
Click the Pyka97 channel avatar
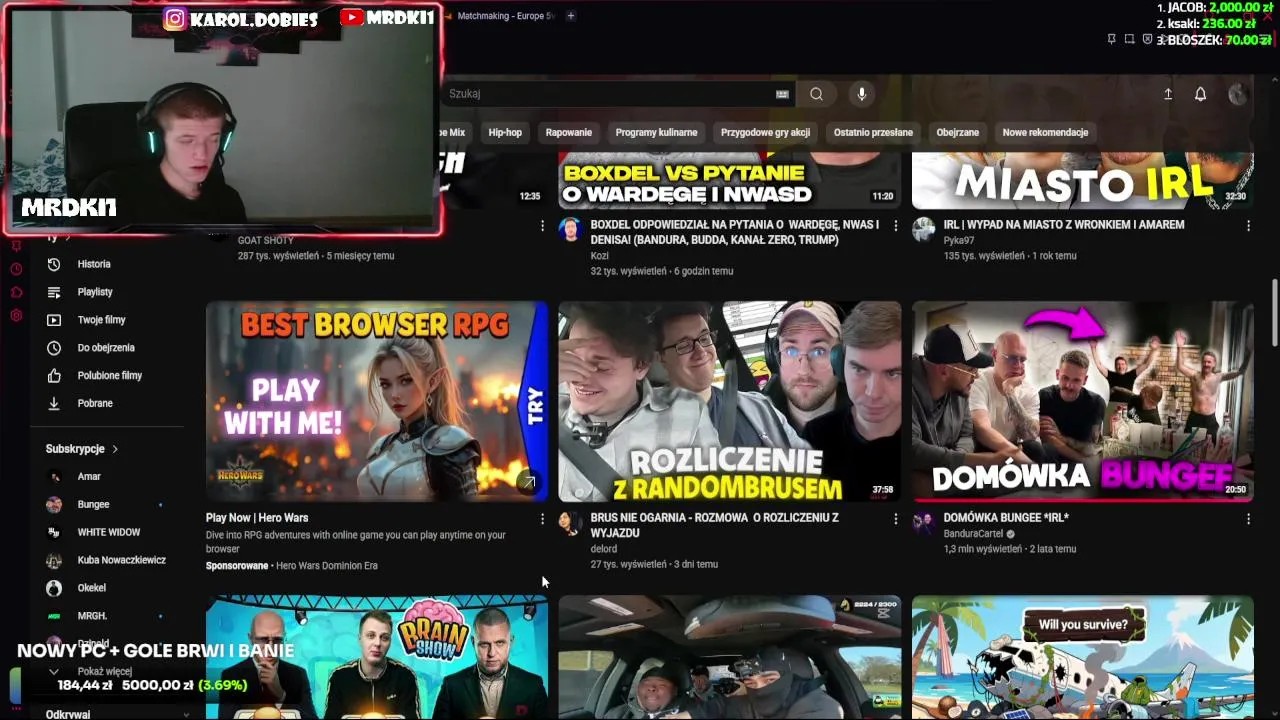[x=923, y=229]
